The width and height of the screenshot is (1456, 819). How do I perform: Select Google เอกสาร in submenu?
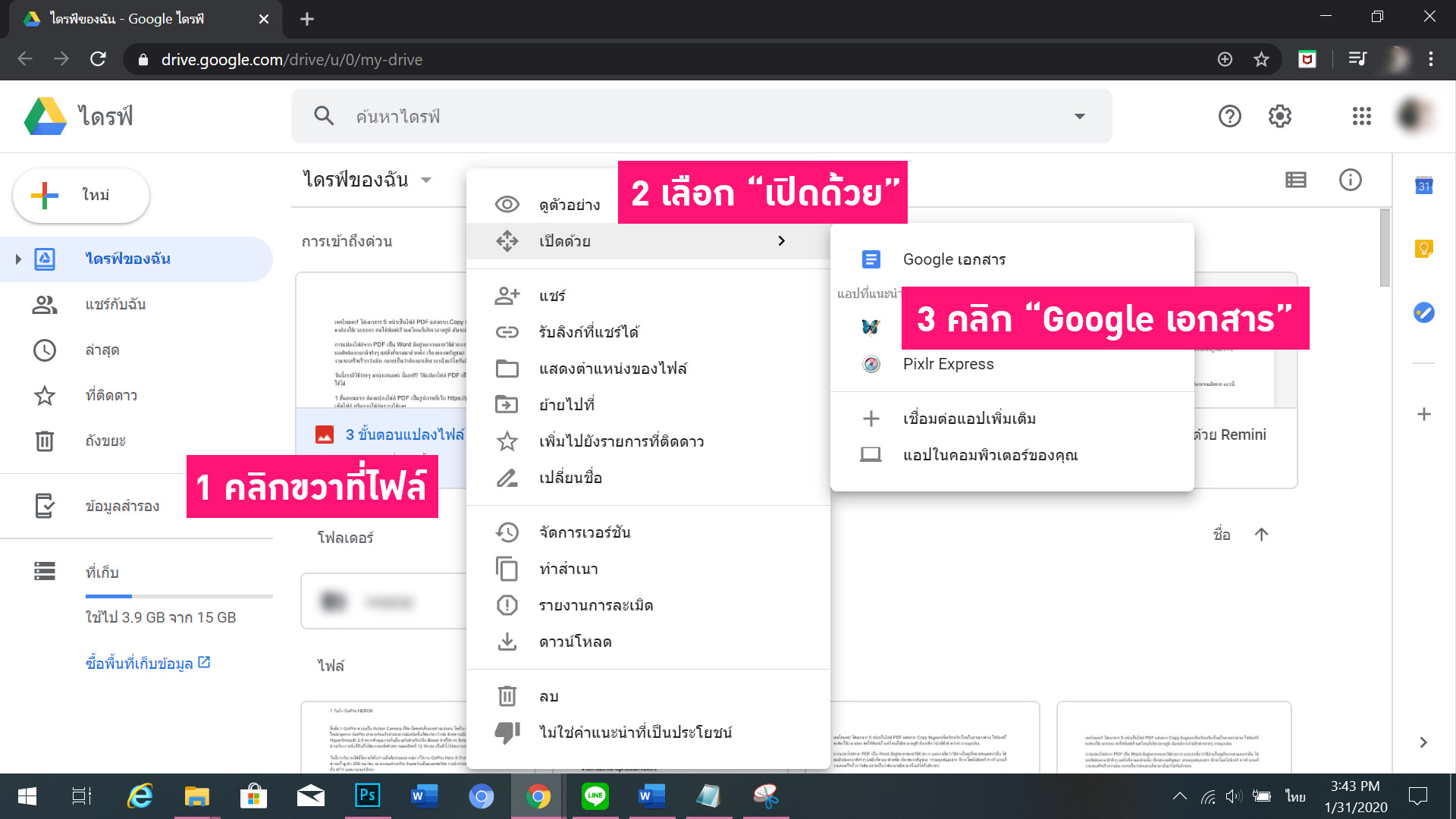pyautogui.click(x=954, y=259)
